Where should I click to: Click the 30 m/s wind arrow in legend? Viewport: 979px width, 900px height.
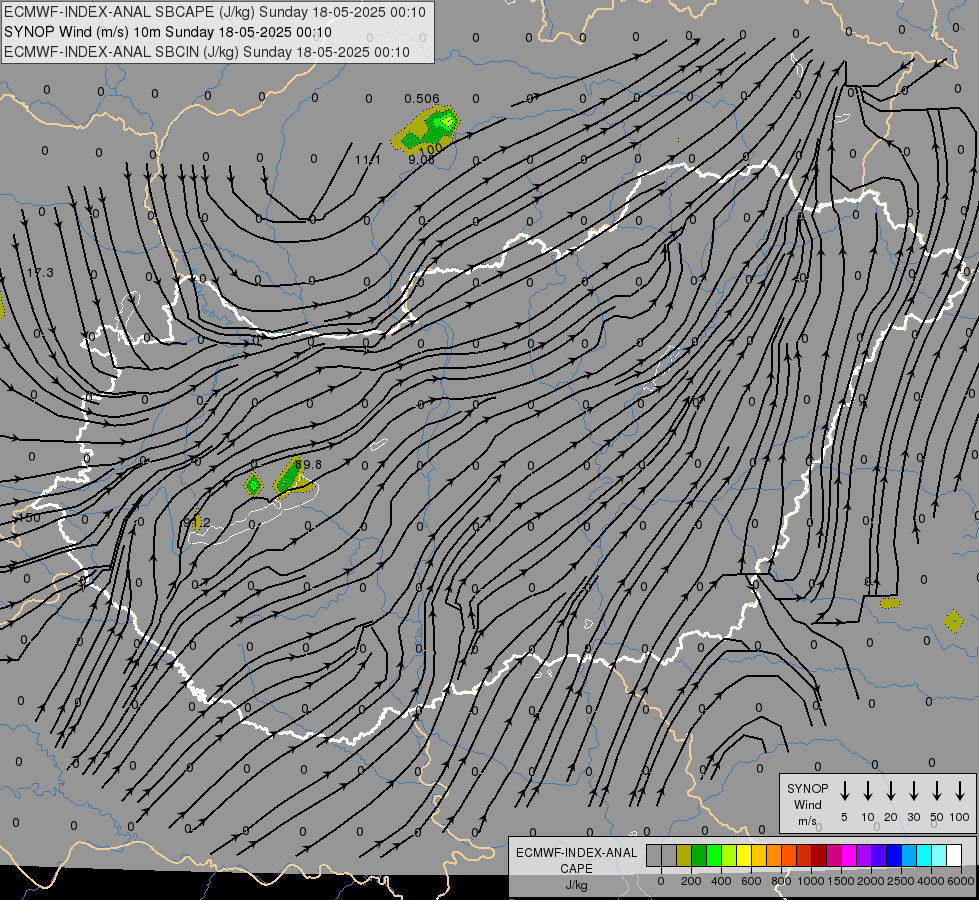click(913, 791)
